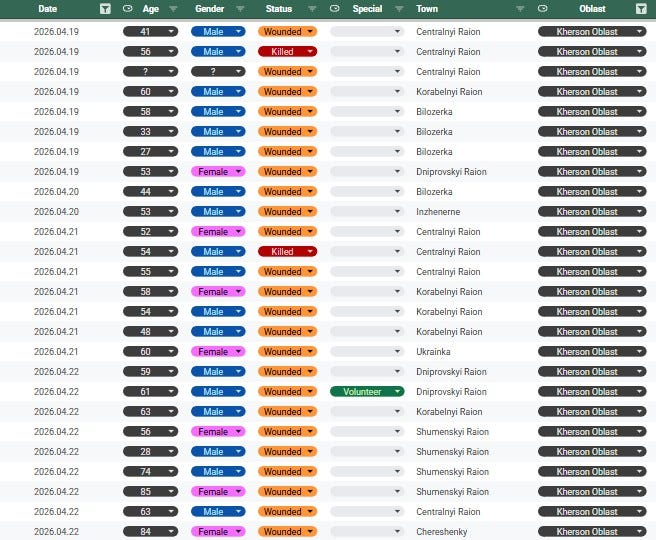The width and height of the screenshot is (656, 540).
Task: Open the Age dropdown showing 41
Action: (x=151, y=32)
